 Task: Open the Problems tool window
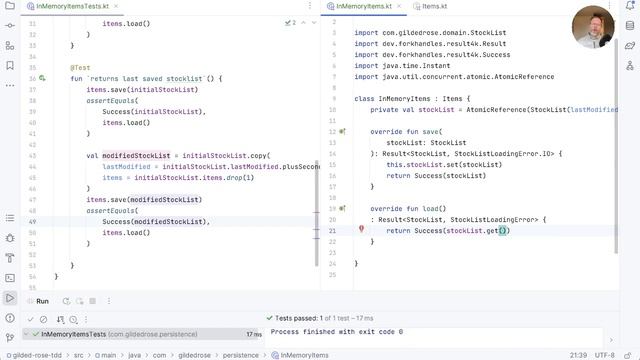[10, 318]
